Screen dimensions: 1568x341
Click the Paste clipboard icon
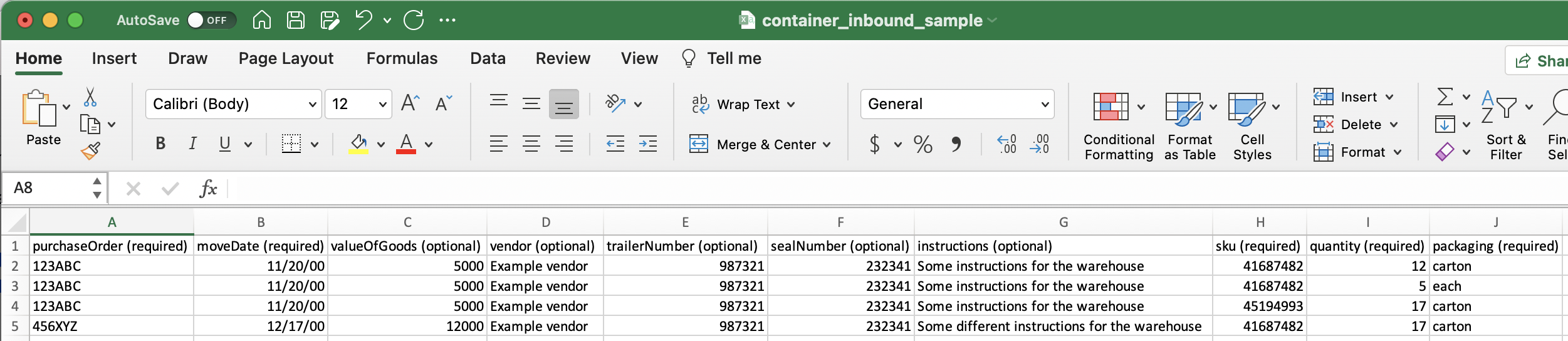pyautogui.click(x=39, y=108)
